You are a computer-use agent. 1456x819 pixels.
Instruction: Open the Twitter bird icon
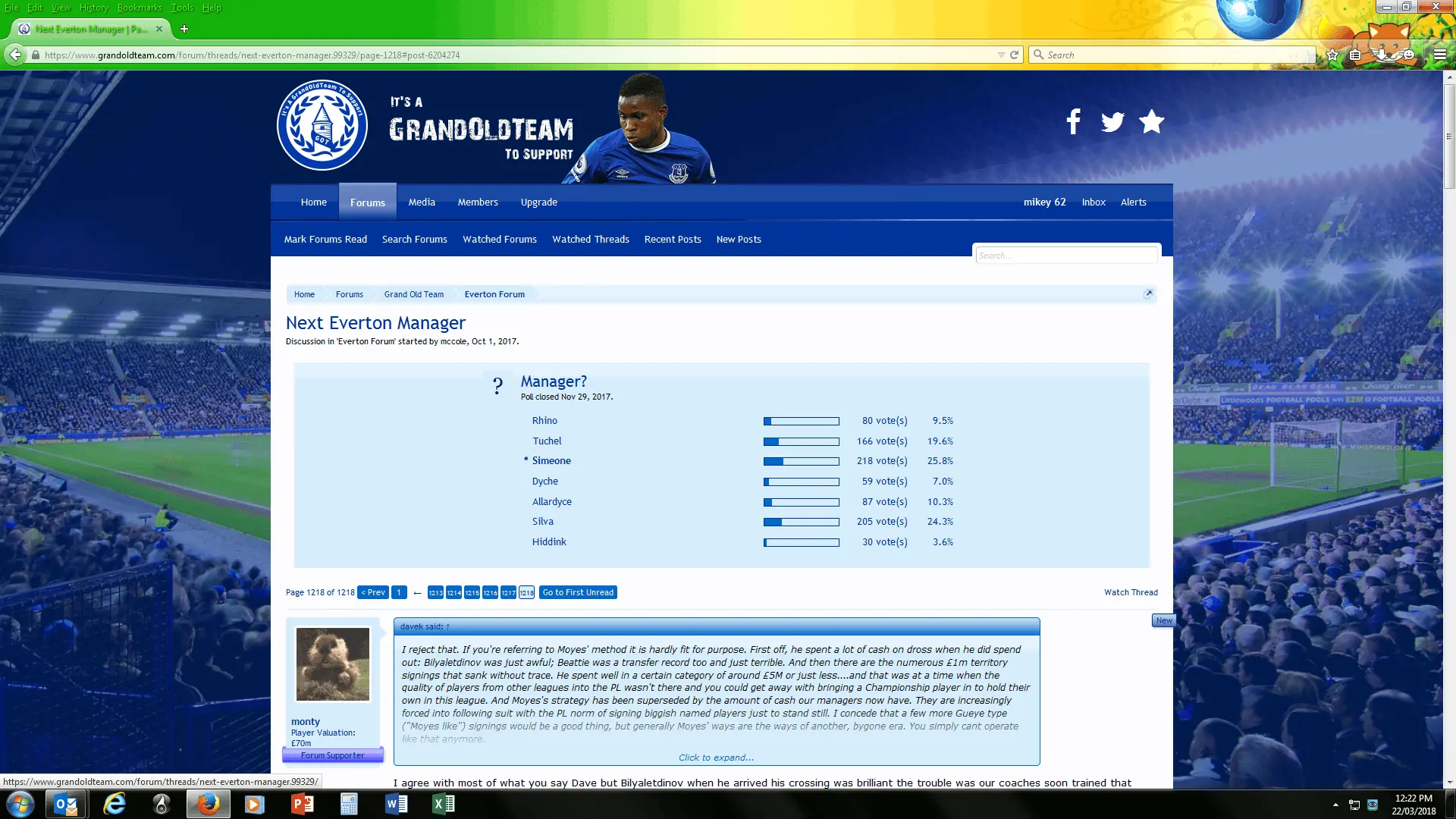point(1112,121)
